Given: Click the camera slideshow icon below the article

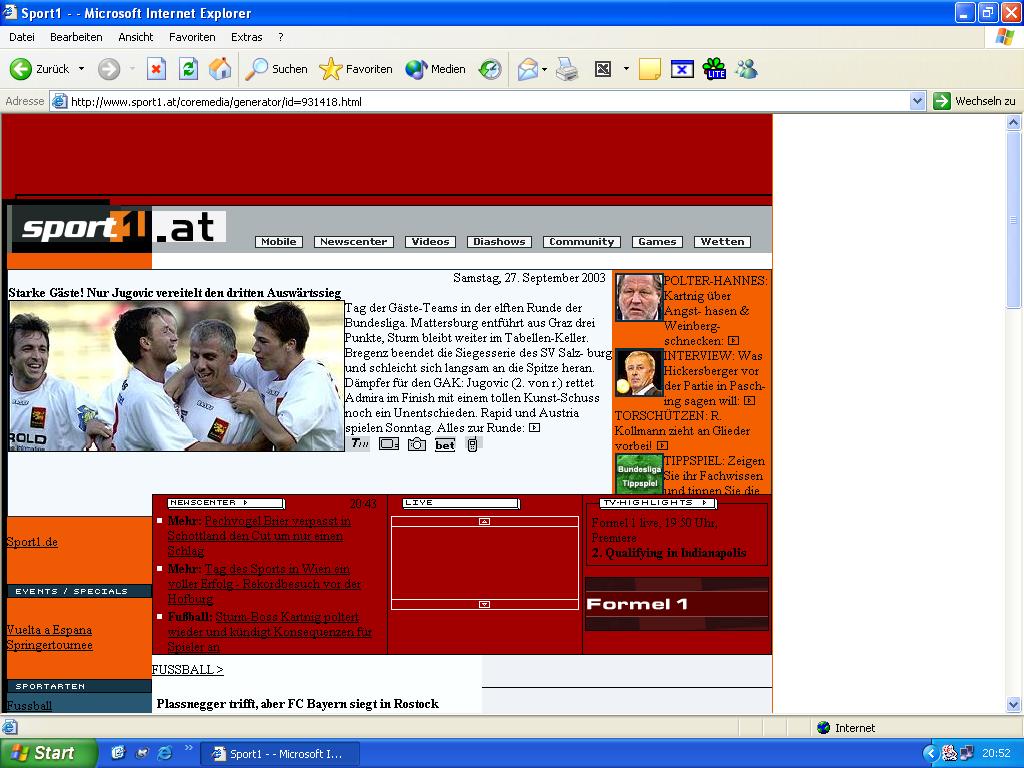Looking at the screenshot, I should point(417,444).
